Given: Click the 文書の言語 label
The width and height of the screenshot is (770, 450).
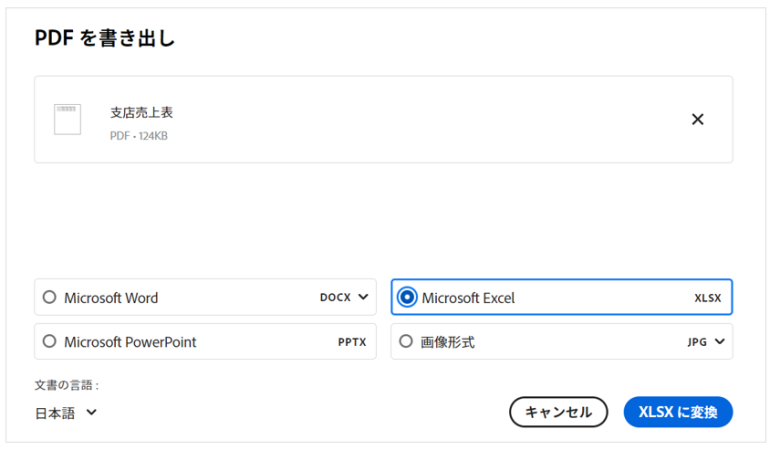Looking at the screenshot, I should [x=67, y=385].
